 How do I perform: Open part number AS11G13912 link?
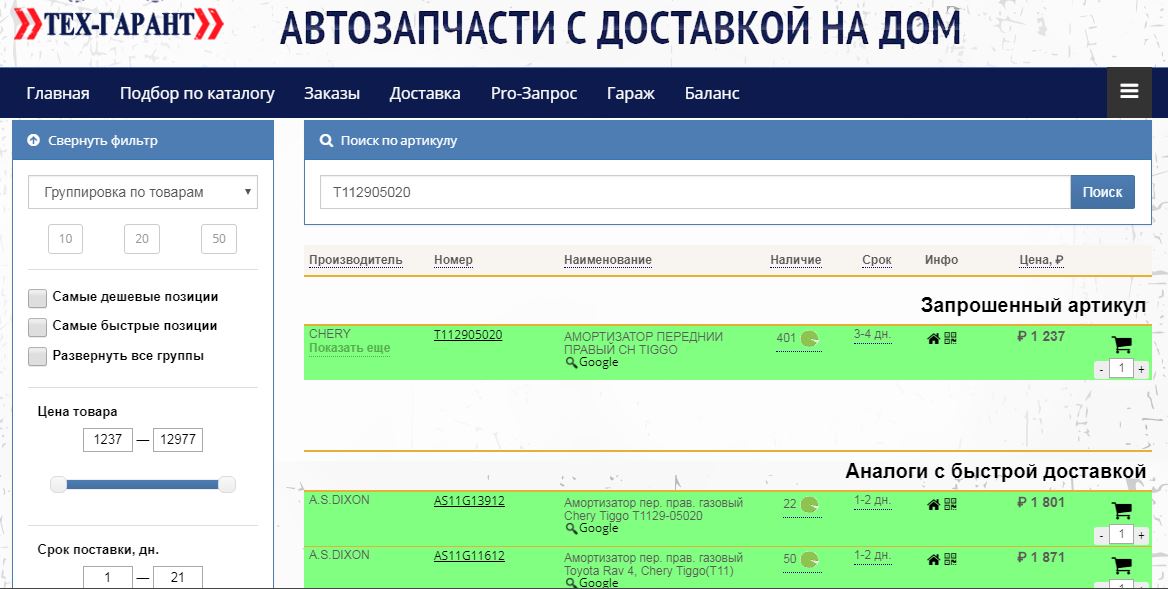[469, 501]
